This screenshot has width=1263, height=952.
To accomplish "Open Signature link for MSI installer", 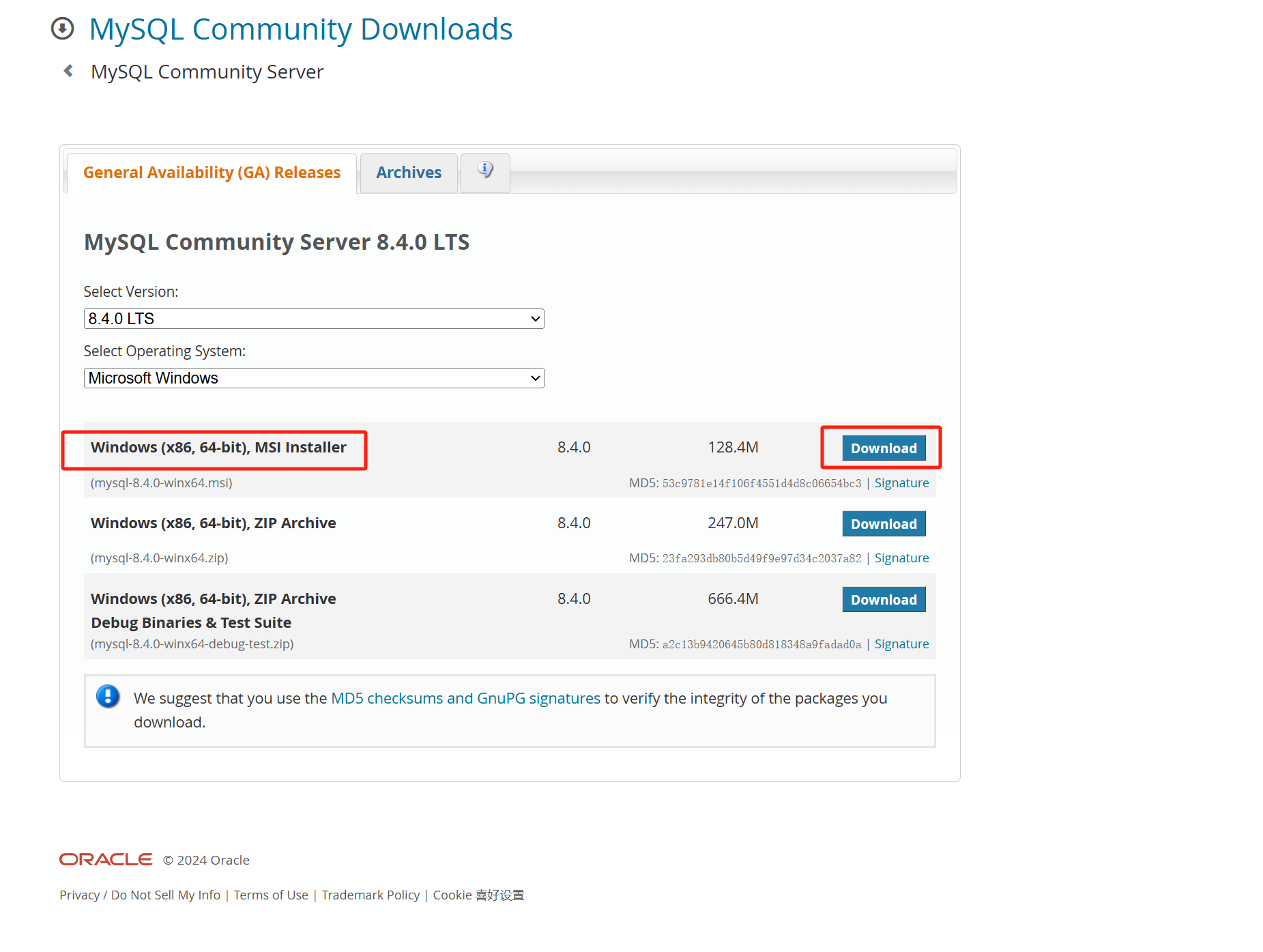I will click(901, 483).
